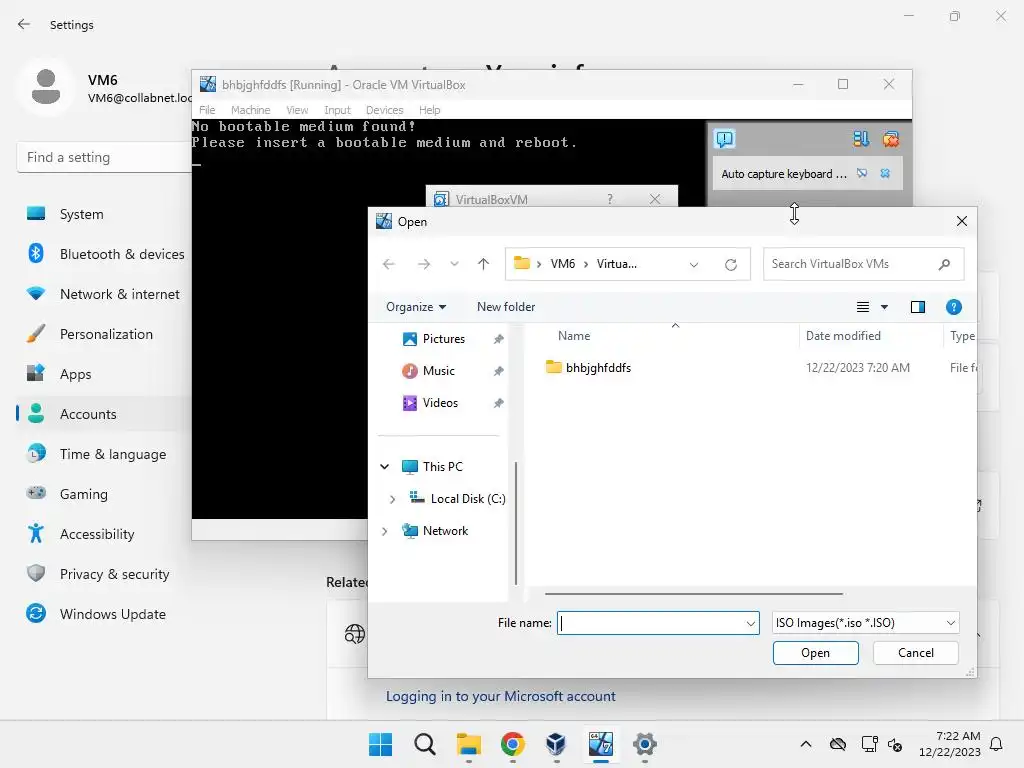Click the VirtualBoxVM dialog help question mark

click(610, 199)
